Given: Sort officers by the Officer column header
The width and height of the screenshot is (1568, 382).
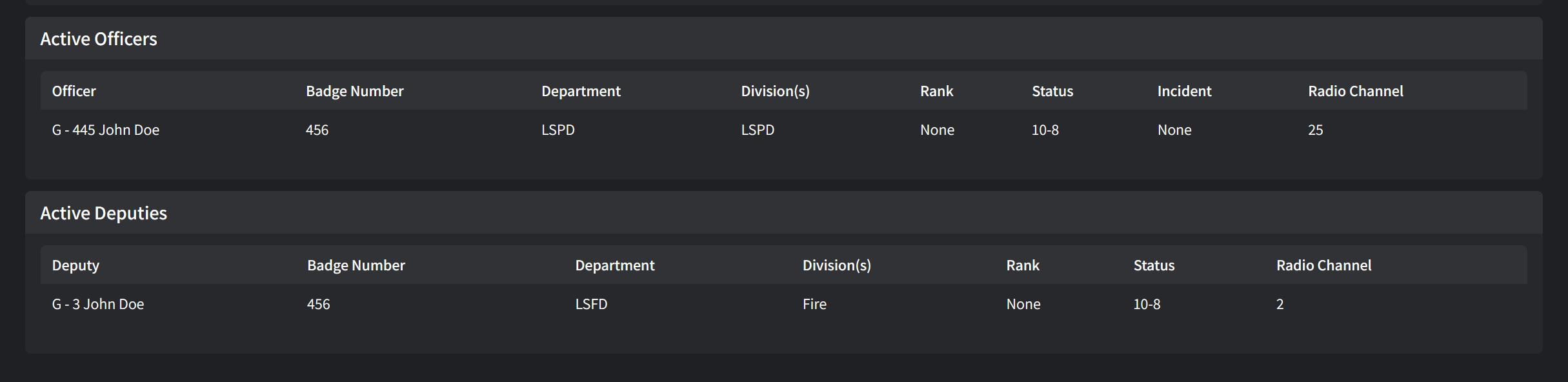Looking at the screenshot, I should tap(74, 91).
